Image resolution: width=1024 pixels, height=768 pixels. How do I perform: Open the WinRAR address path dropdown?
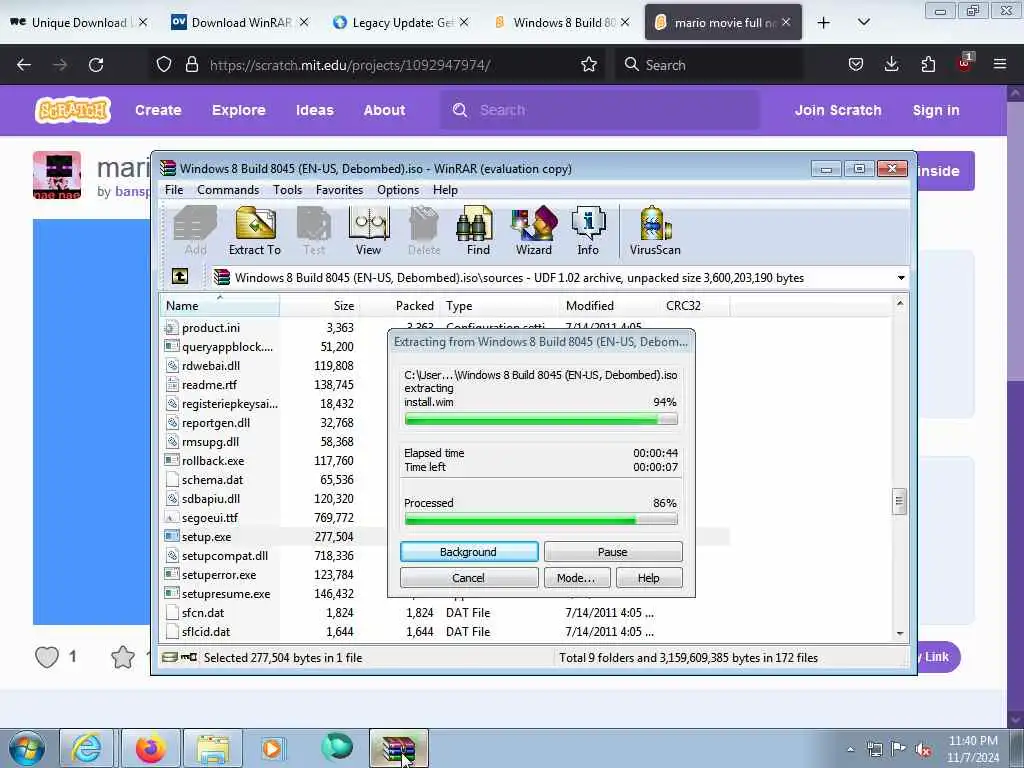point(901,278)
